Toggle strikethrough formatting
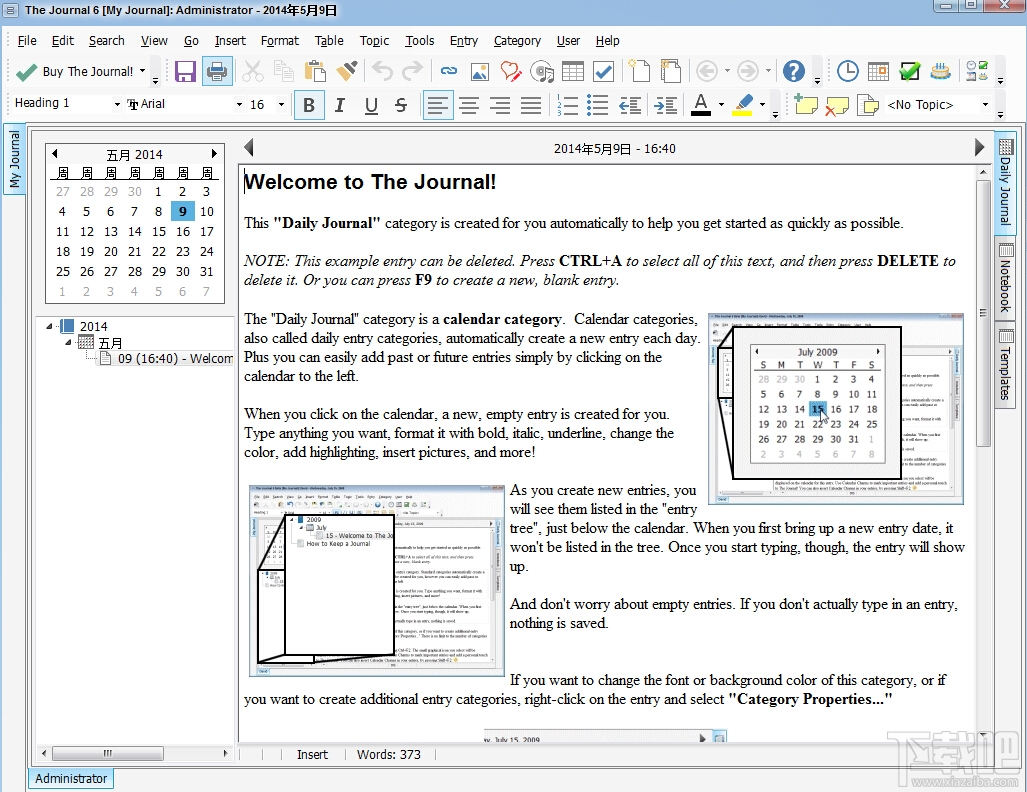1027x792 pixels. tap(401, 105)
